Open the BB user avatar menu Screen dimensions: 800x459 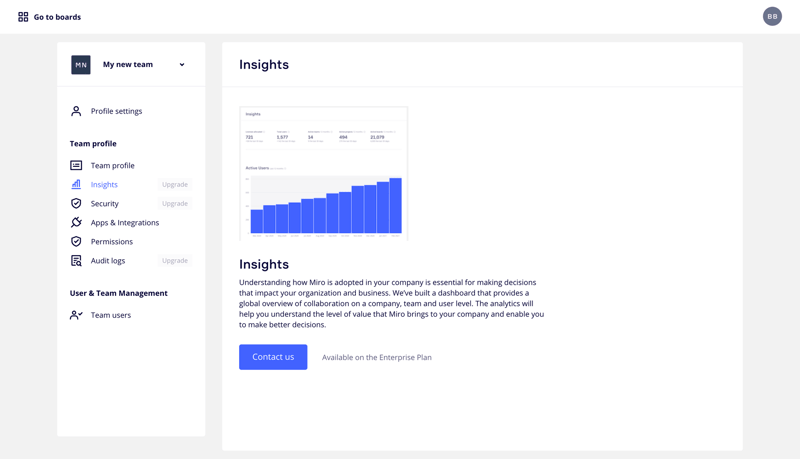tap(772, 16)
